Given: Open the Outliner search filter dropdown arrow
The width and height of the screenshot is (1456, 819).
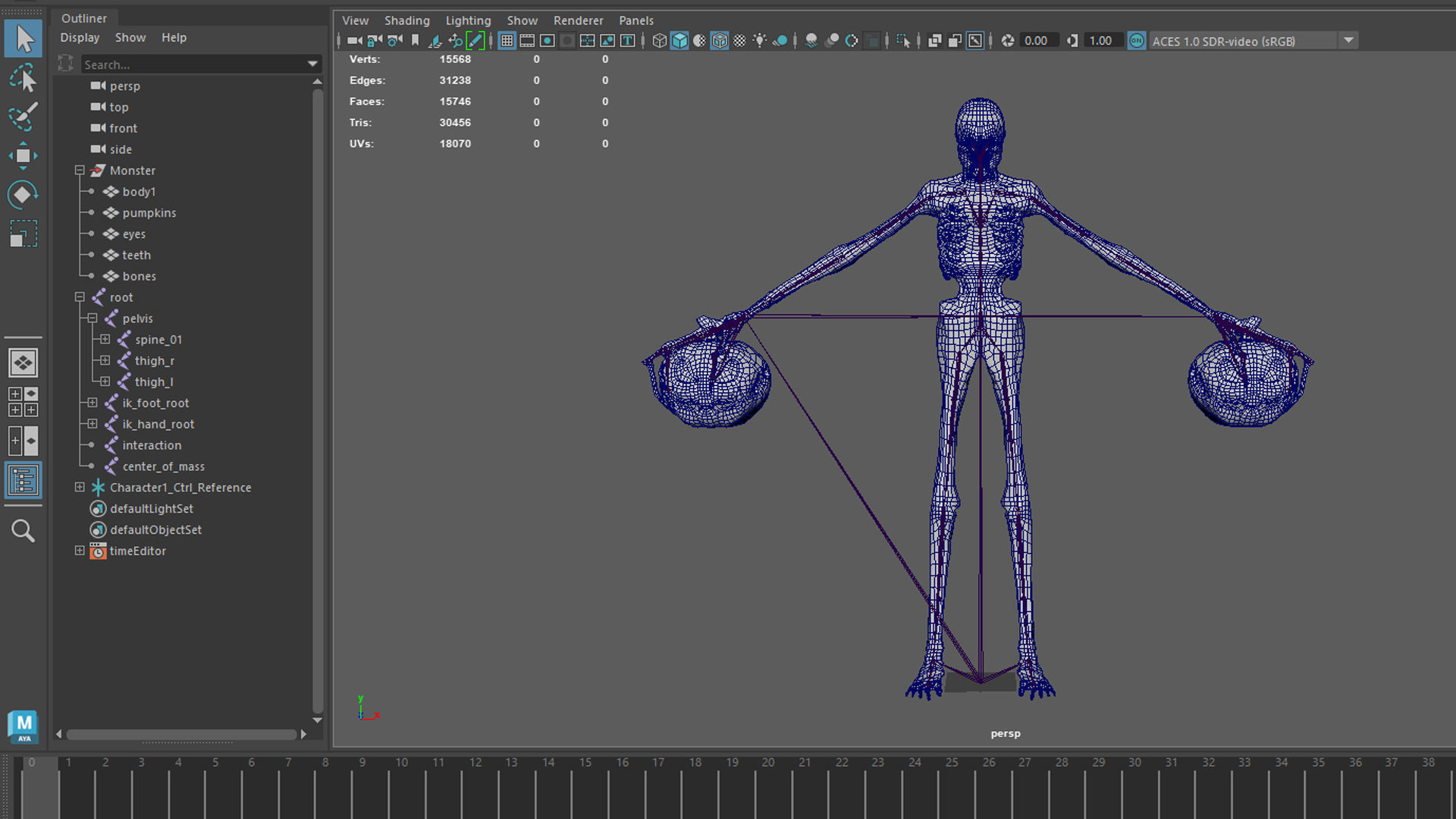Looking at the screenshot, I should [x=312, y=64].
